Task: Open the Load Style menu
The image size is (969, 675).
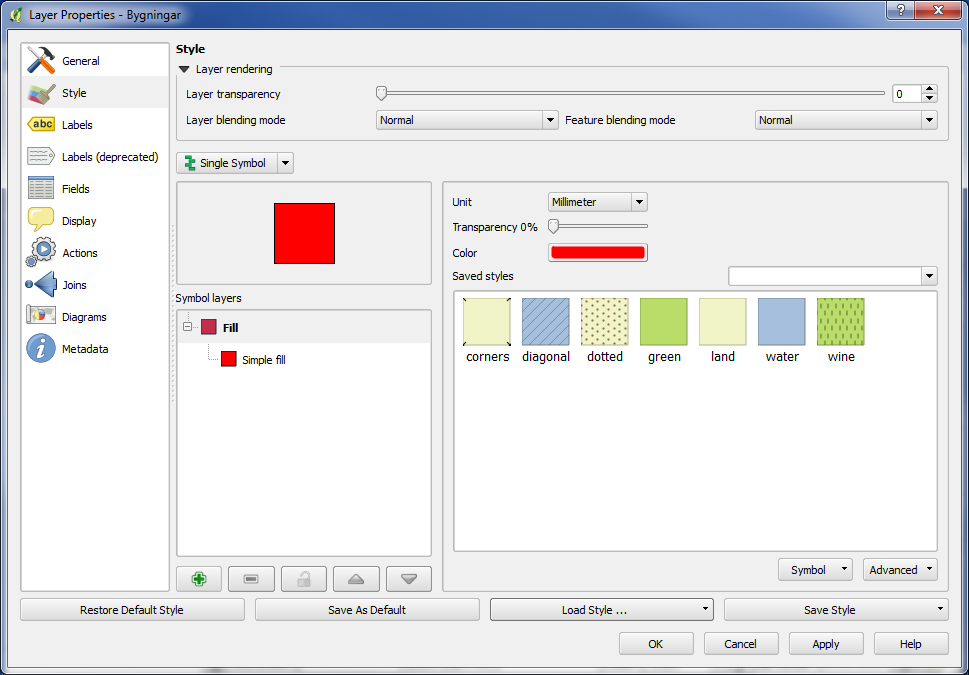Action: [x=602, y=609]
